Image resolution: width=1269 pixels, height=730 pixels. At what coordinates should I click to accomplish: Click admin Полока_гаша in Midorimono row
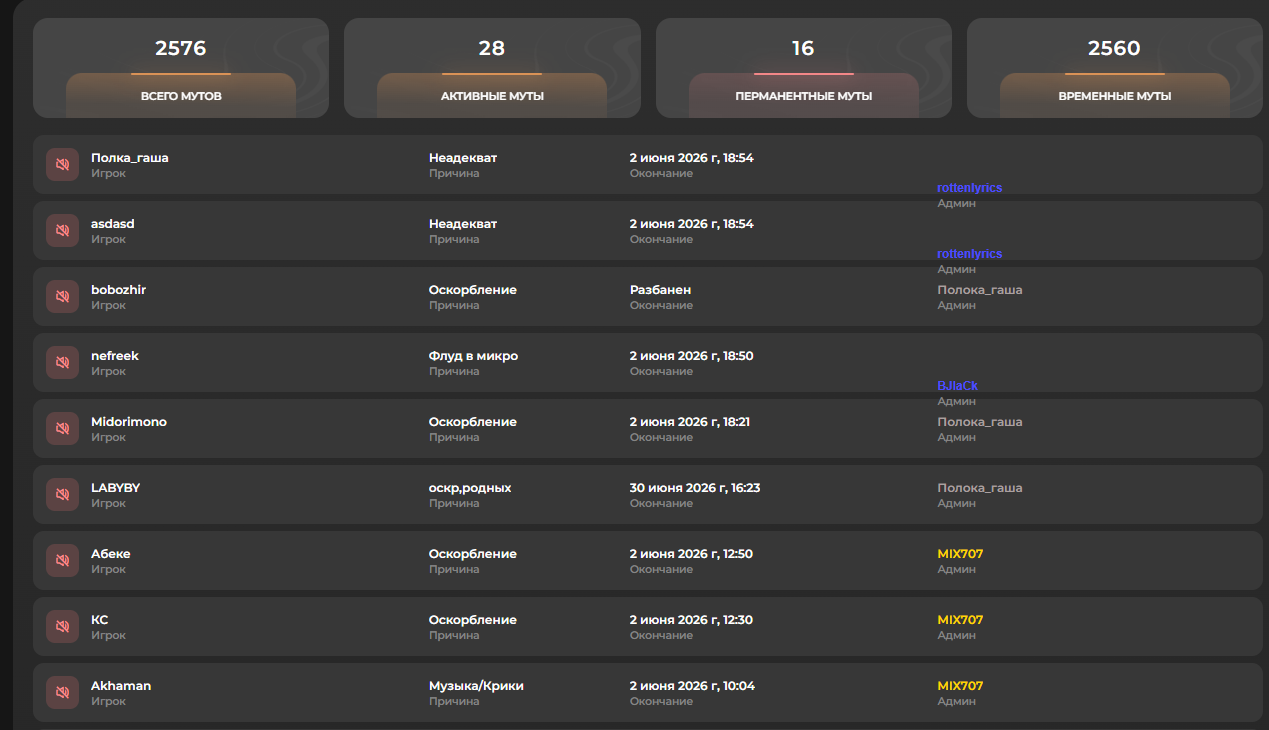[980, 422]
